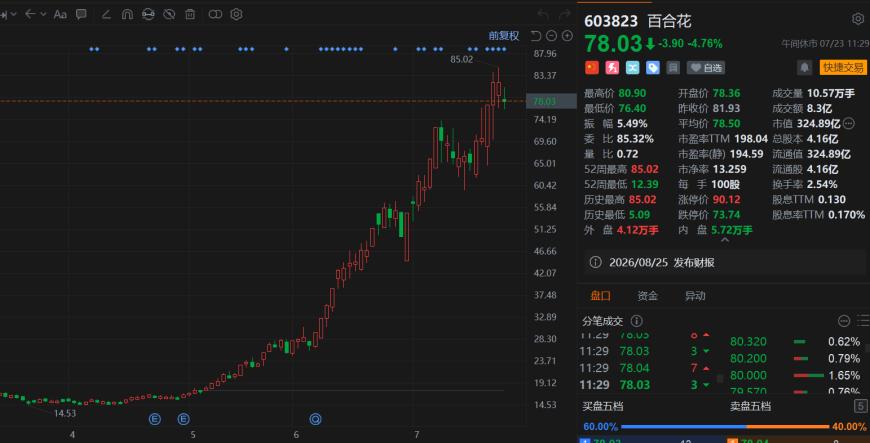Click the 成交额 8.3亿 value
Image resolution: width=870 pixels, height=443 pixels.
coord(820,108)
